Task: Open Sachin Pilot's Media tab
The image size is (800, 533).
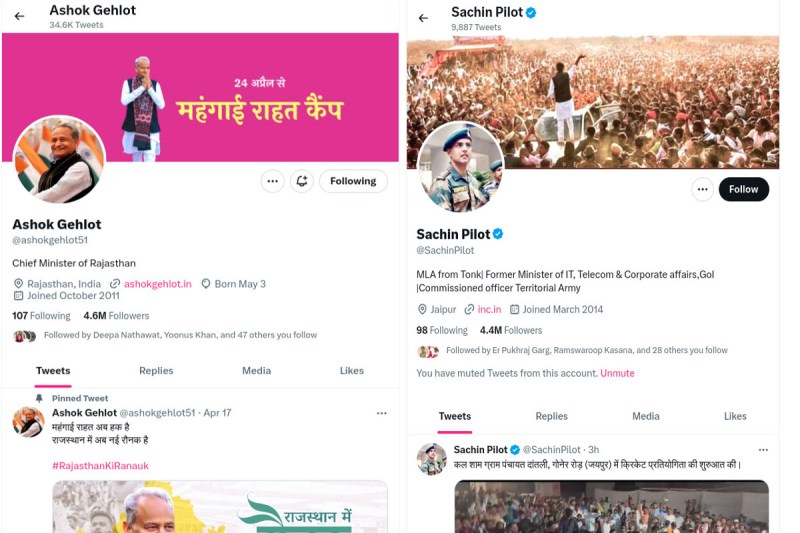Action: [645, 416]
